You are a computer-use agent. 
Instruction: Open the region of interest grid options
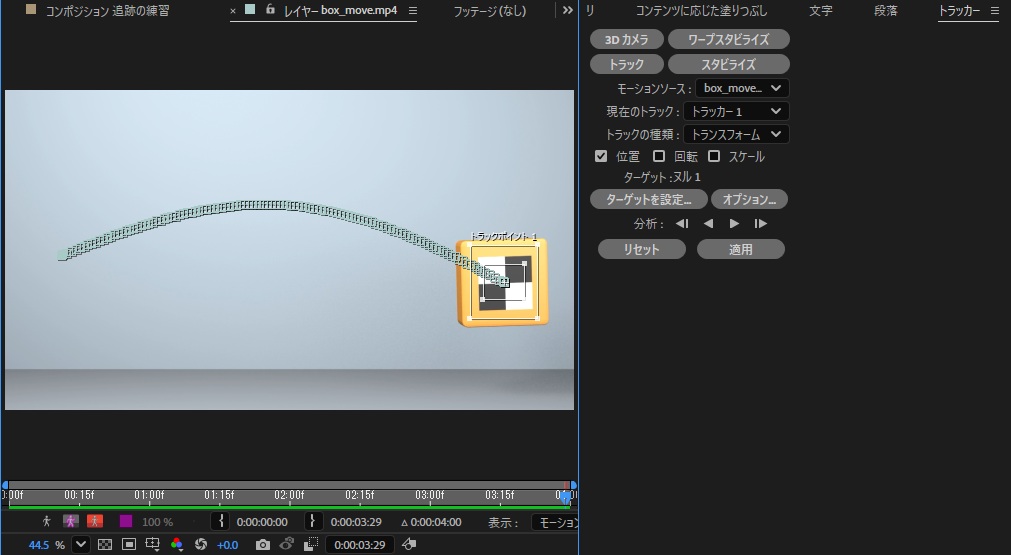point(153,545)
